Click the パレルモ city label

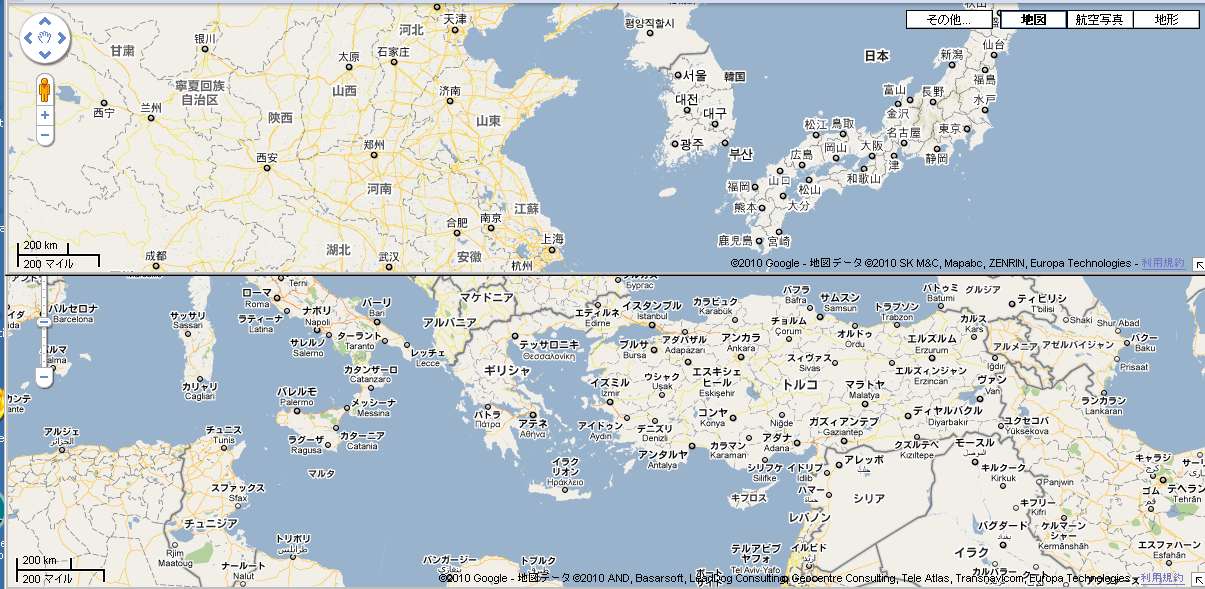click(x=297, y=391)
